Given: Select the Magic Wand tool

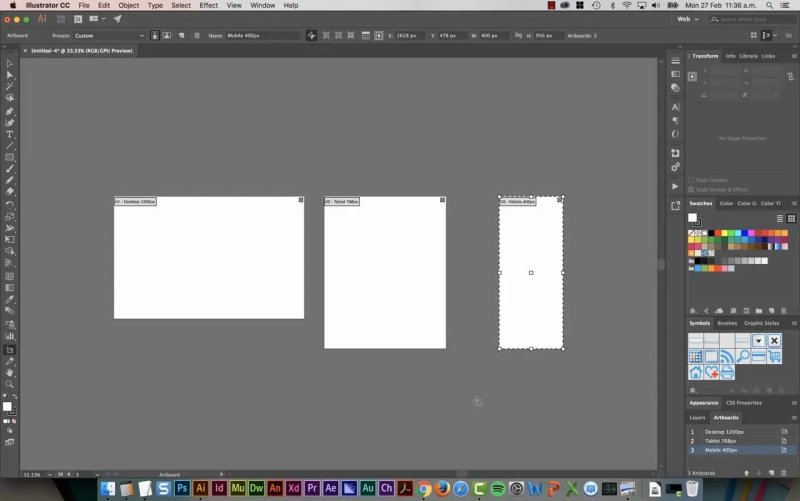Looking at the screenshot, I should pyautogui.click(x=9, y=86).
